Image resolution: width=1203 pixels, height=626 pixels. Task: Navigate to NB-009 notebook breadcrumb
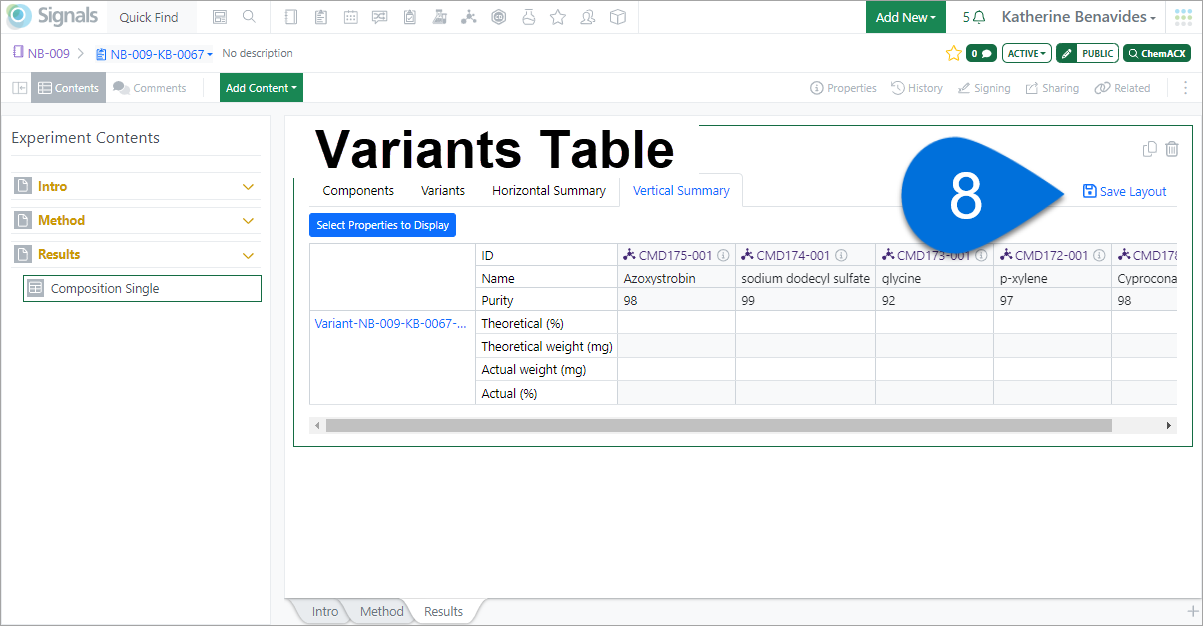pos(41,53)
